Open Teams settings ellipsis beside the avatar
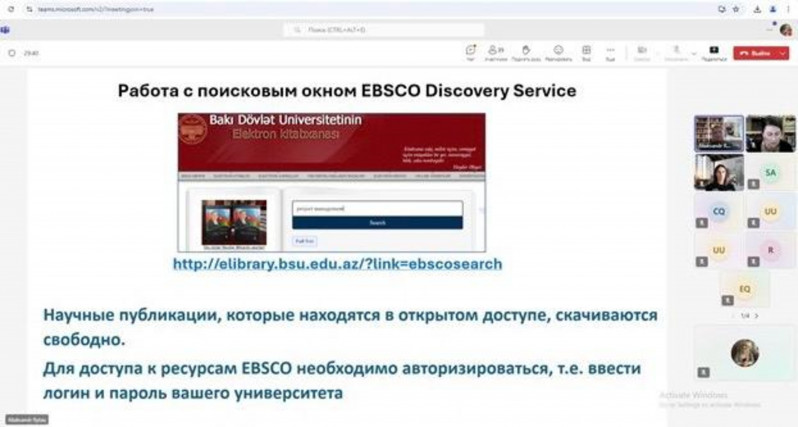This screenshot has width=798, height=427. 770,30
